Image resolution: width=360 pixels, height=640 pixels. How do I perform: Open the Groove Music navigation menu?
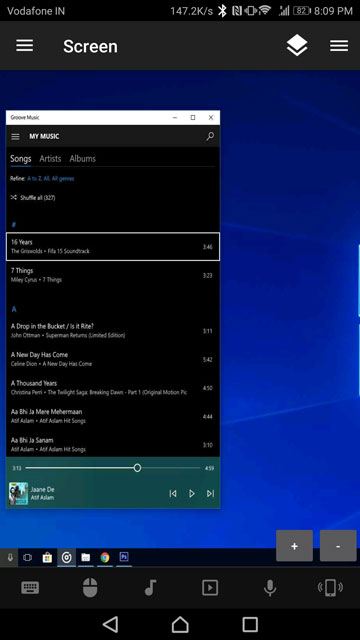click(x=15, y=136)
